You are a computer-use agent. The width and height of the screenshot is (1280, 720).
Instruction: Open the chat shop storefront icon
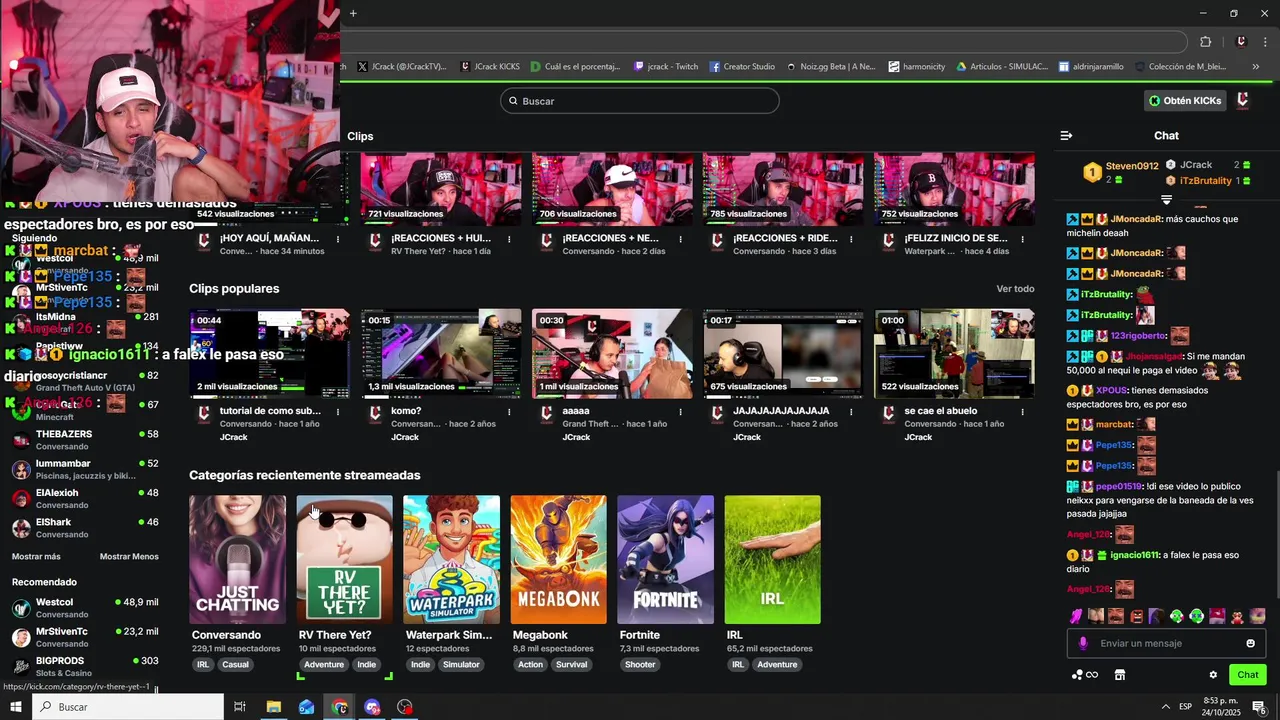[1120, 675]
